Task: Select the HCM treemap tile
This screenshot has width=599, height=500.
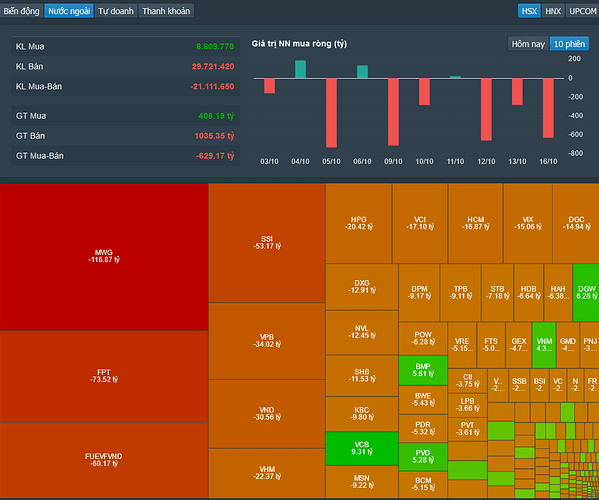Action: coord(476,223)
